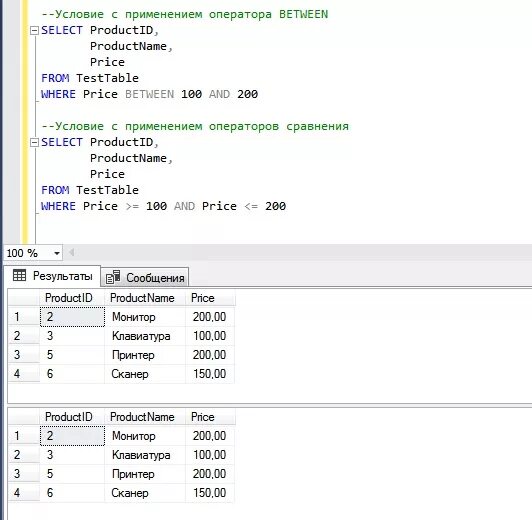The height and width of the screenshot is (520, 532).
Task: Collapse the second SELECT query block
Action: [x=34, y=143]
